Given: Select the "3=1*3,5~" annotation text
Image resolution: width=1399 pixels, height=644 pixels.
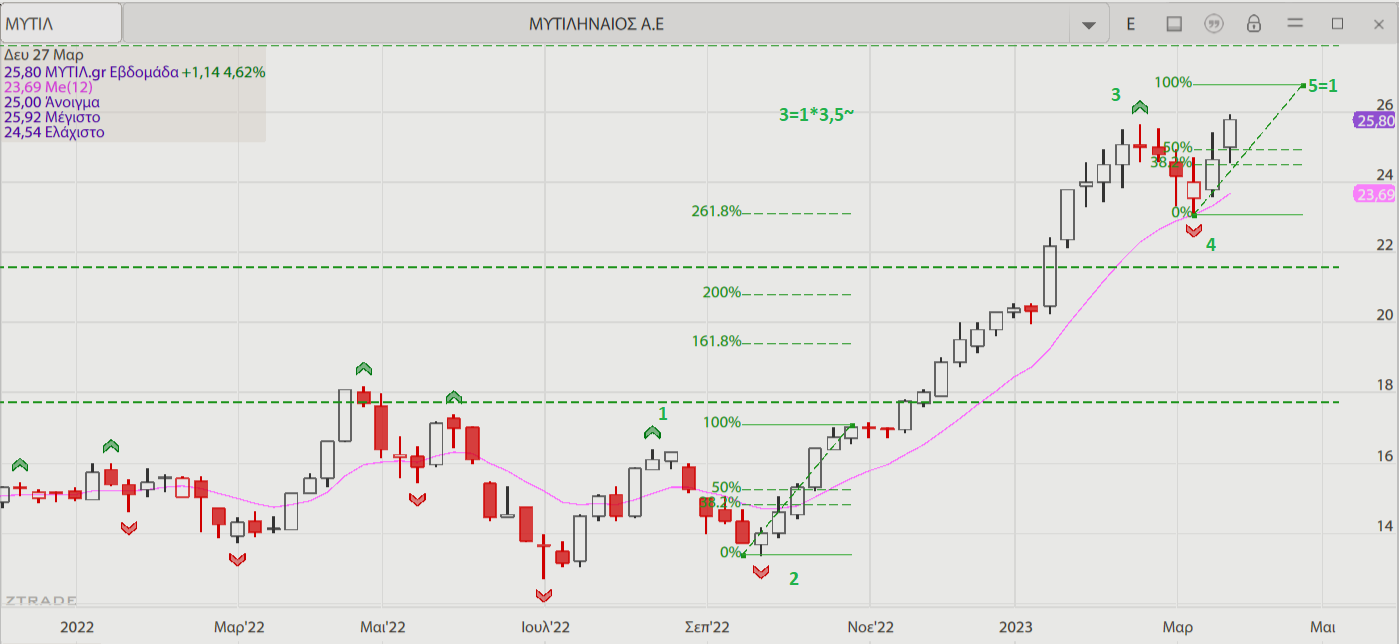Looking at the screenshot, I should (817, 114).
